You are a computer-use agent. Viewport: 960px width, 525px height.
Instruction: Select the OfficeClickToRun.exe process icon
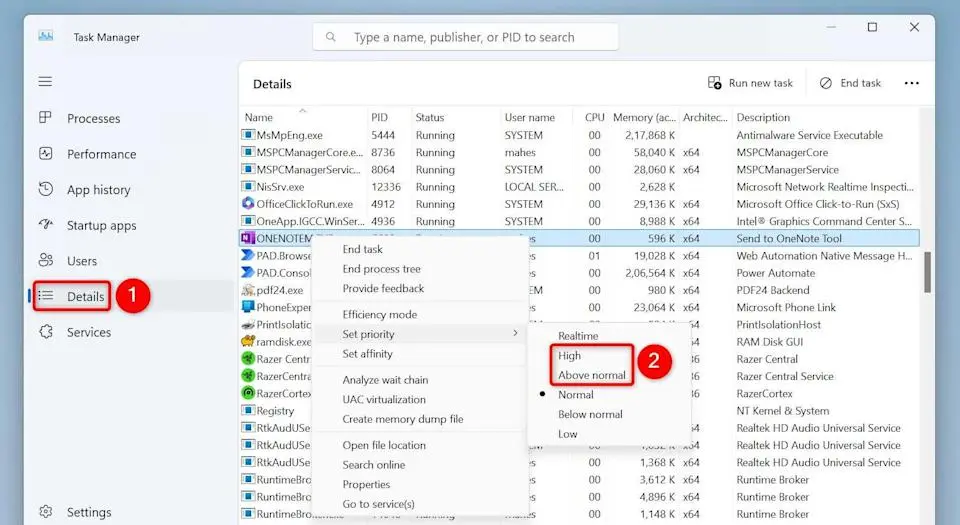[248, 204]
